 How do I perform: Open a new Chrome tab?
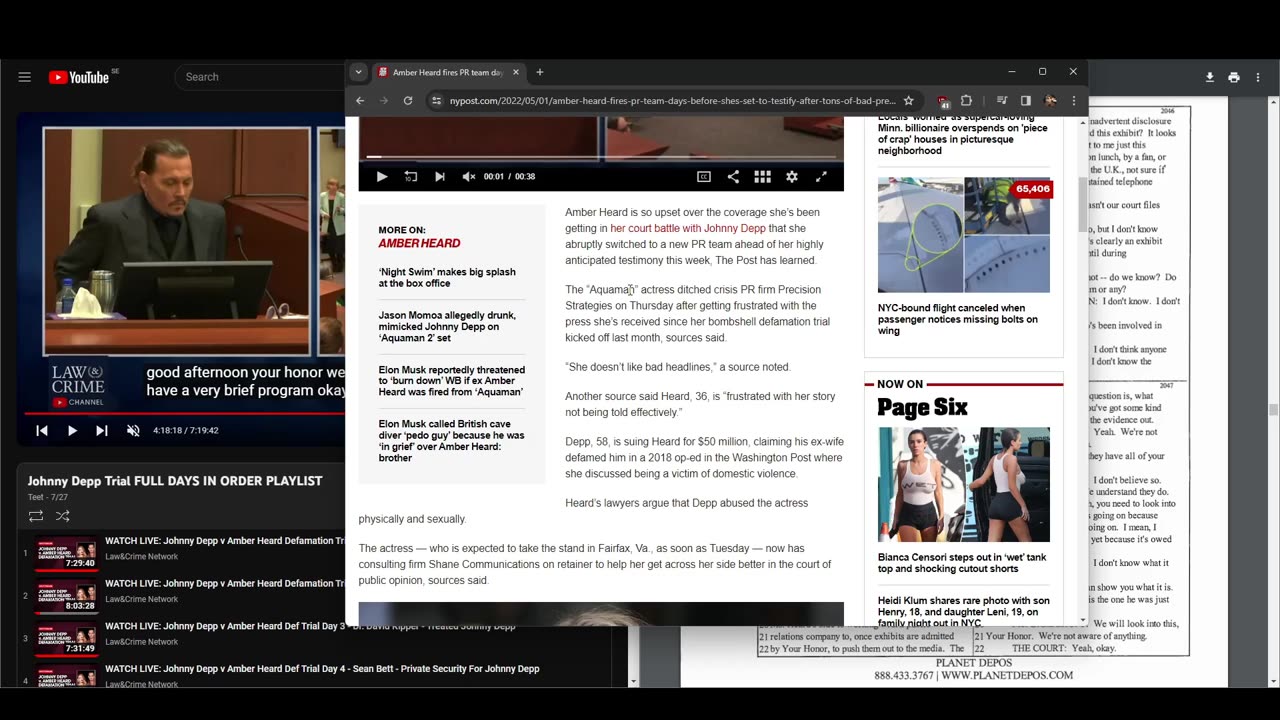[x=539, y=72]
